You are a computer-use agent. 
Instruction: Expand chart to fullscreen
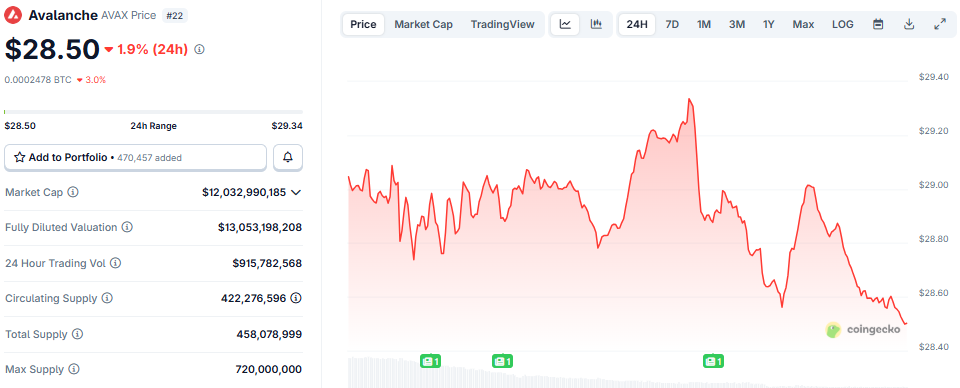click(940, 24)
